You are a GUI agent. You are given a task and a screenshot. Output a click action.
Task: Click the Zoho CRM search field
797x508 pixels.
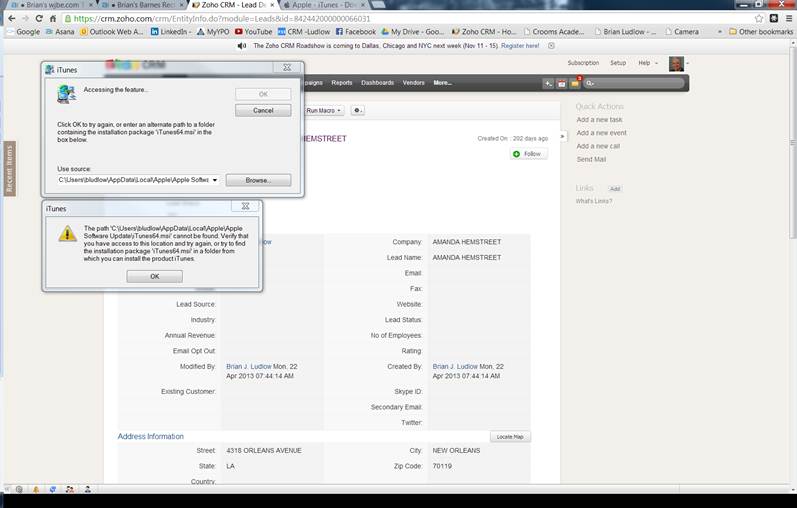coord(634,83)
